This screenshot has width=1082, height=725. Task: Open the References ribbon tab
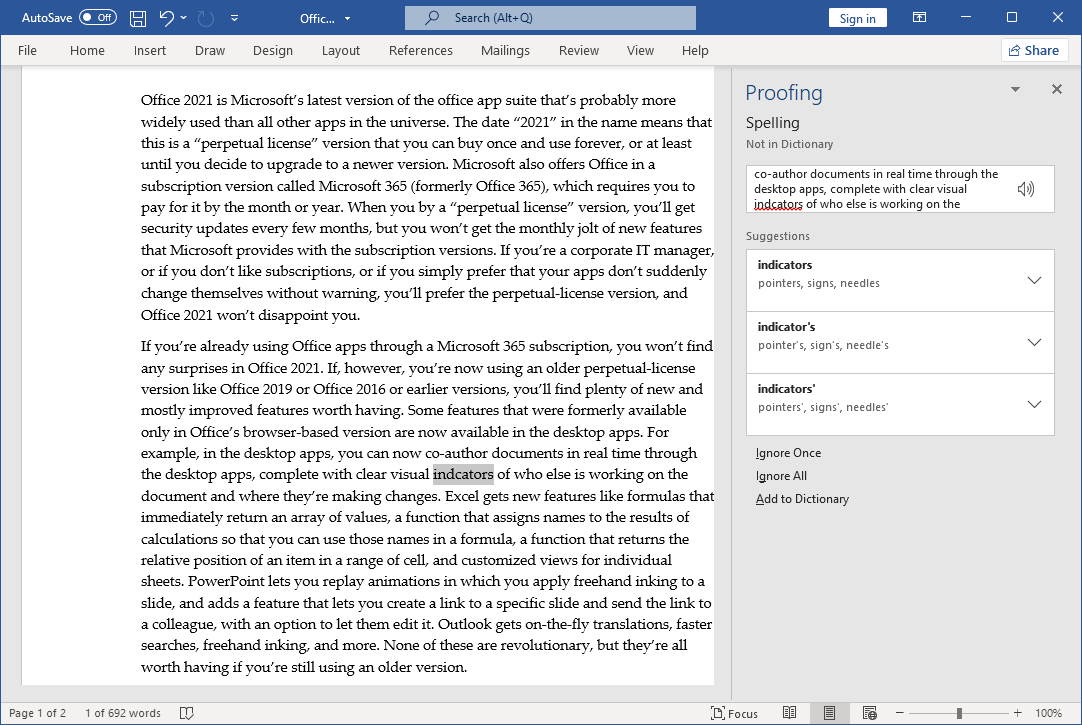[420, 51]
